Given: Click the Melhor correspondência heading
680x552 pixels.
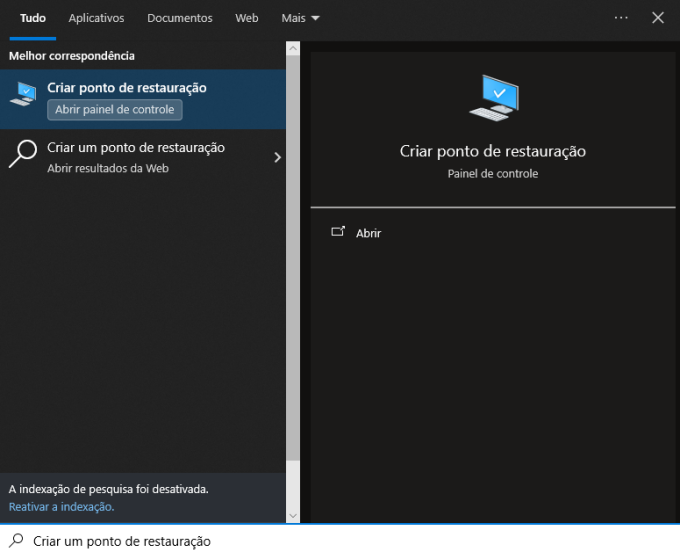Looking at the screenshot, I should tap(72, 56).
